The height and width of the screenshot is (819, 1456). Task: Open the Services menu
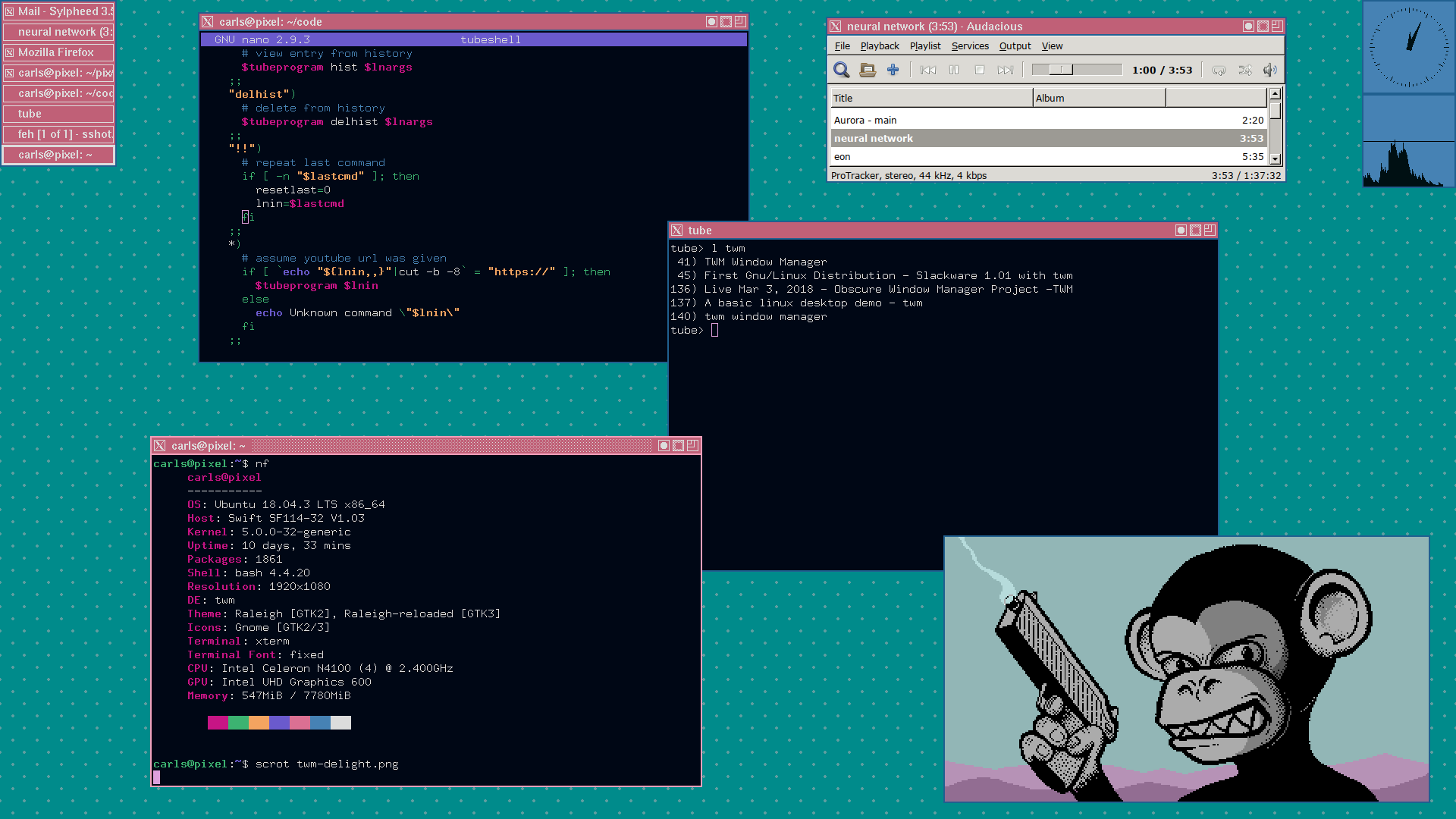pyautogui.click(x=970, y=46)
